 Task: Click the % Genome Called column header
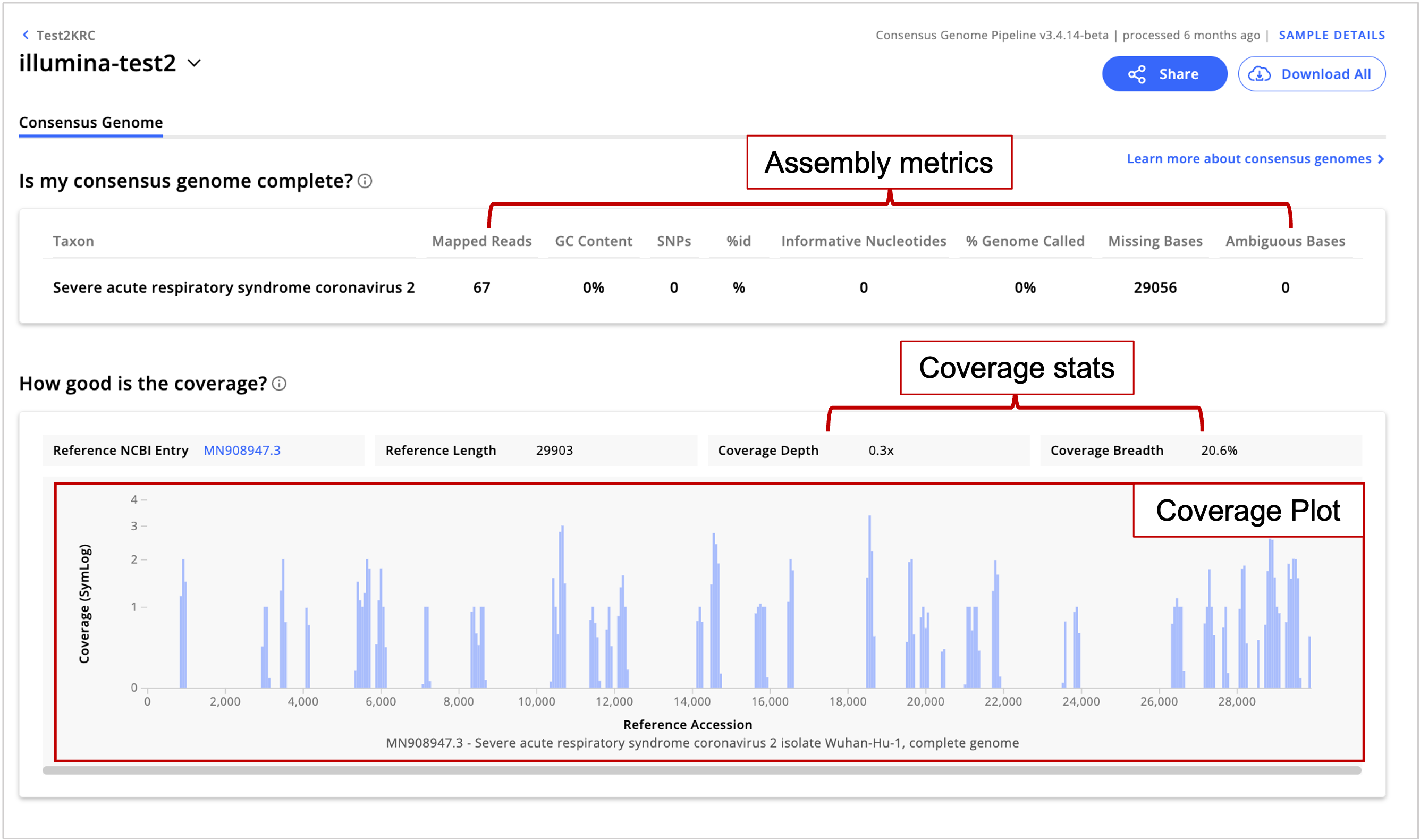tap(1025, 241)
